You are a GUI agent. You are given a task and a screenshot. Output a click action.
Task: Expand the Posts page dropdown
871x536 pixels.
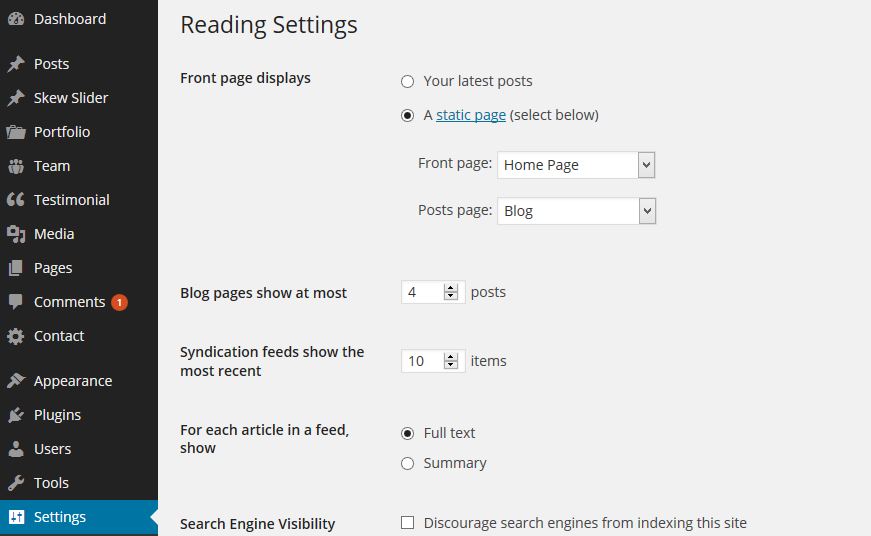(x=576, y=211)
